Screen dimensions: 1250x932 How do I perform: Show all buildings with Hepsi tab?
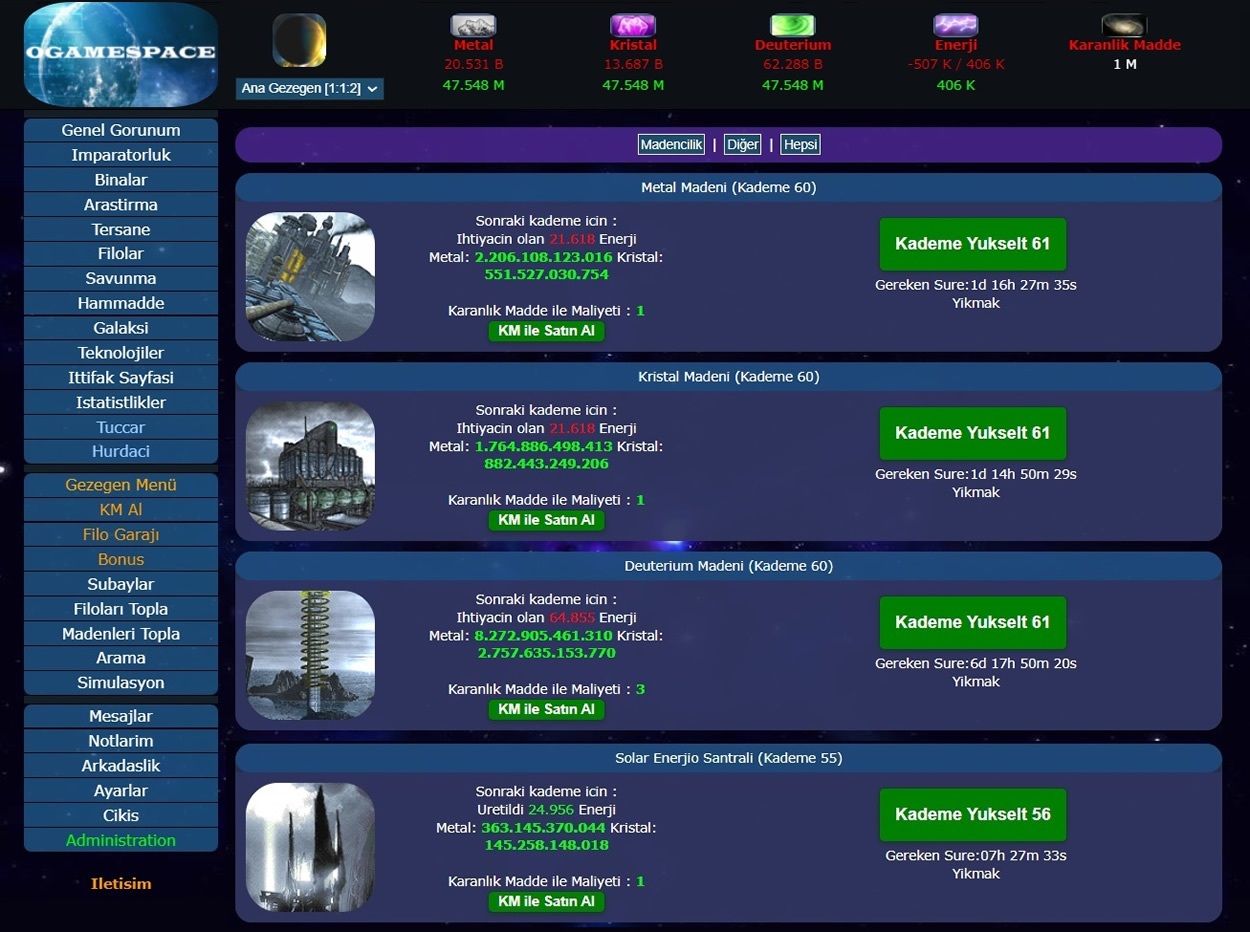(801, 145)
